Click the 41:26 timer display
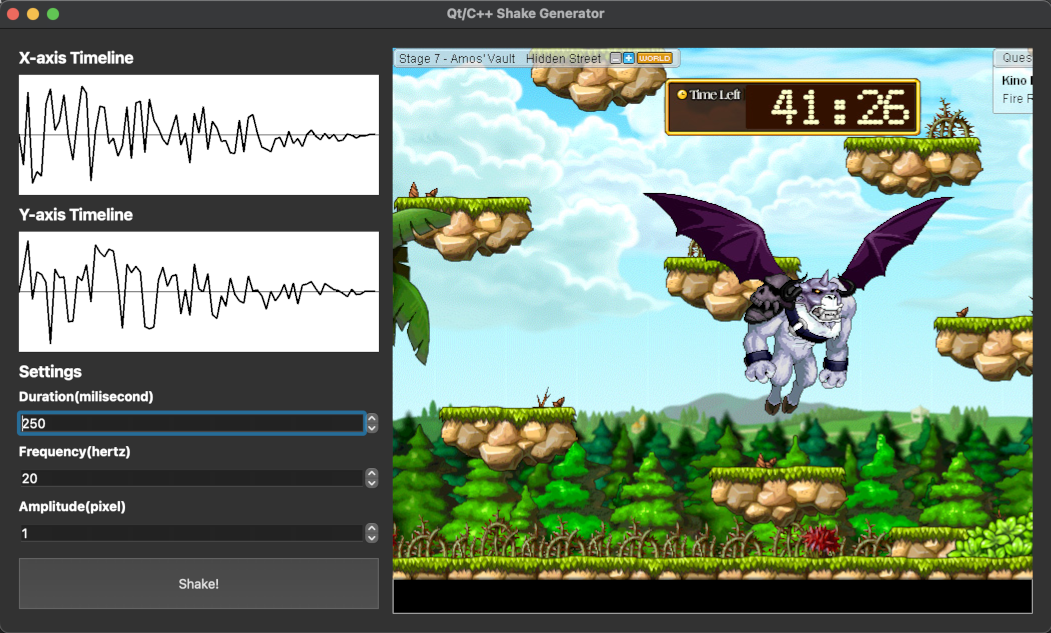The height and width of the screenshot is (633, 1051). coord(841,107)
